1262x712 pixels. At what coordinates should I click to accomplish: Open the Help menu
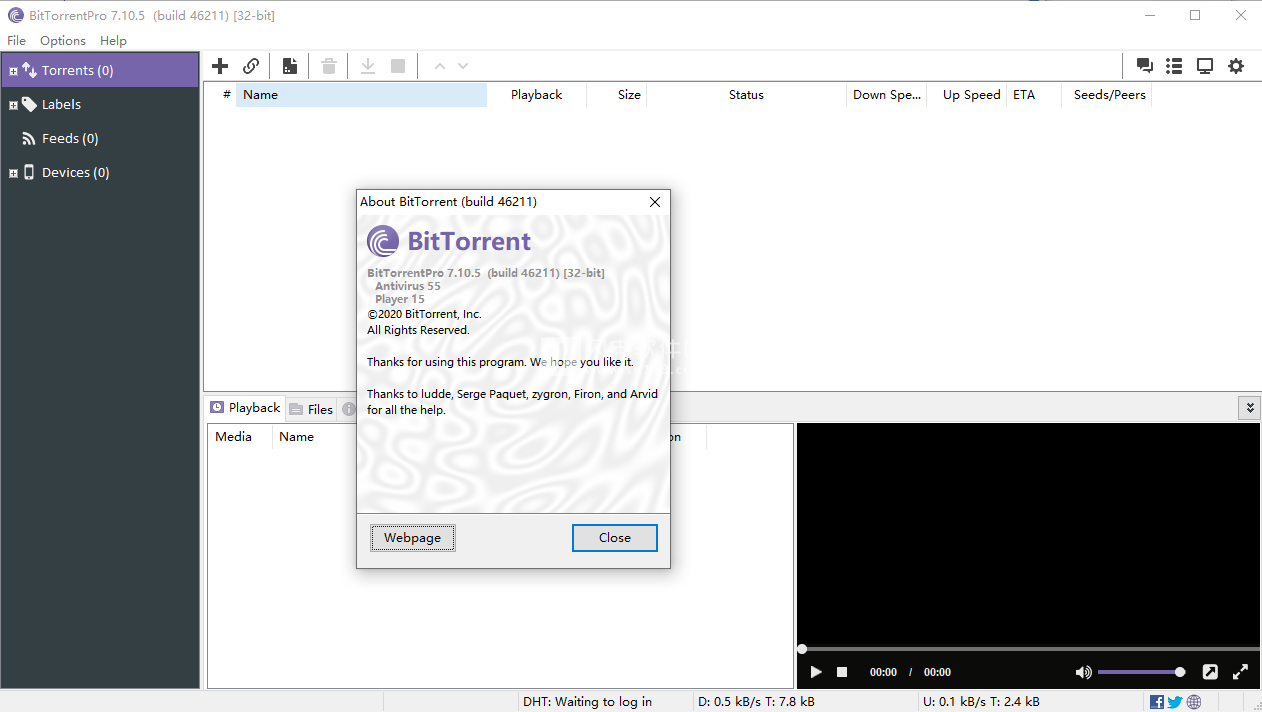tap(113, 40)
